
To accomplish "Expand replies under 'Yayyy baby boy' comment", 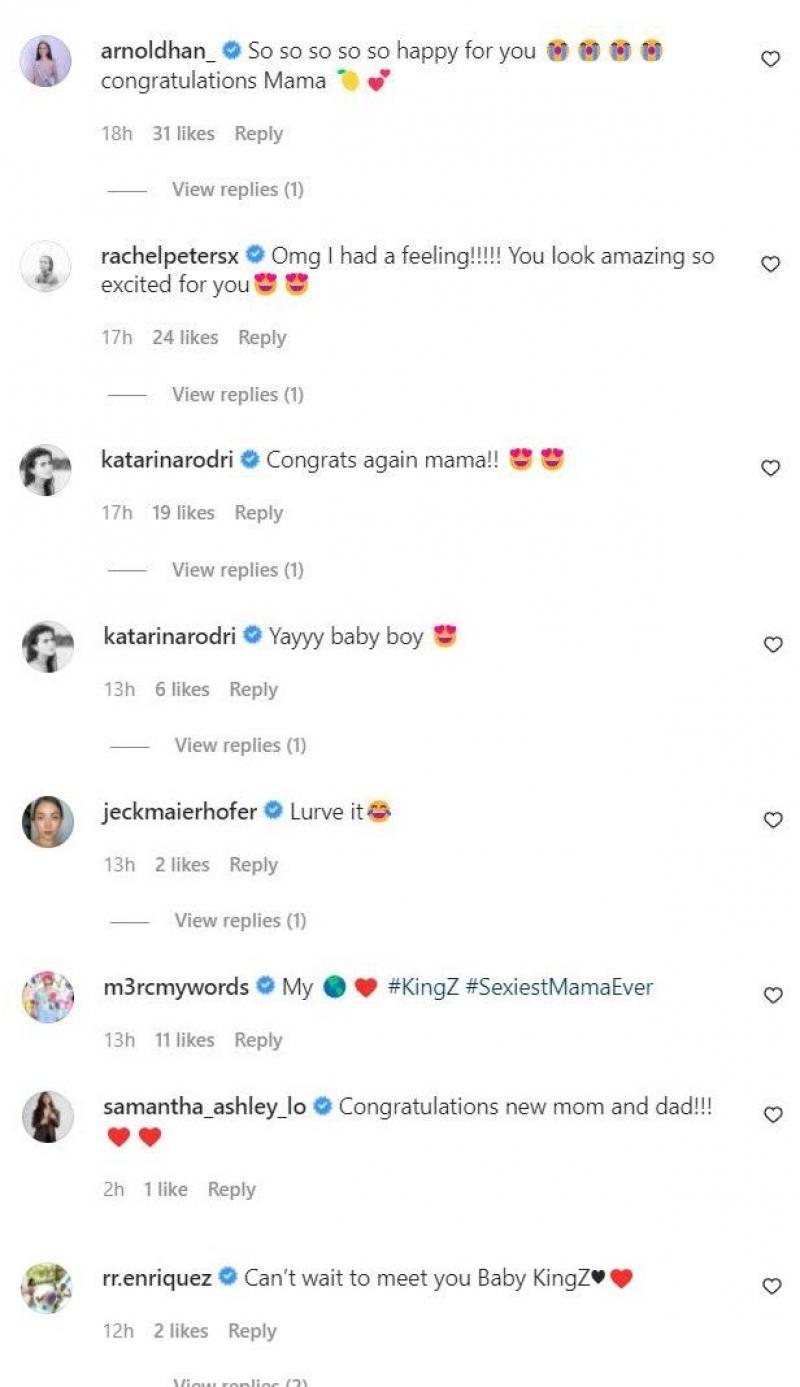I will pos(240,745).
